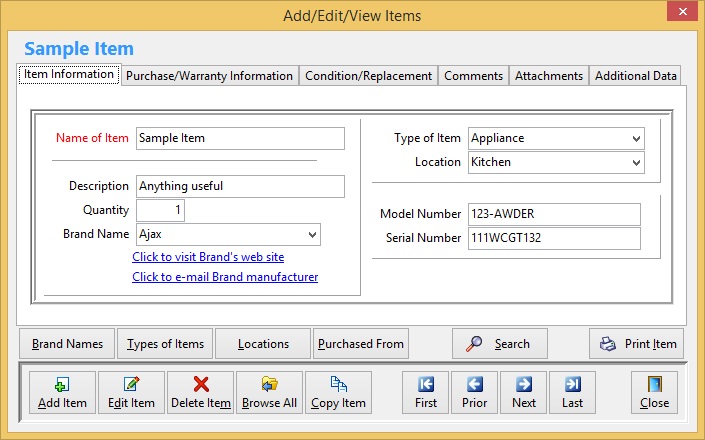
Task: Go to Prior record button
Action: pyautogui.click(x=474, y=392)
